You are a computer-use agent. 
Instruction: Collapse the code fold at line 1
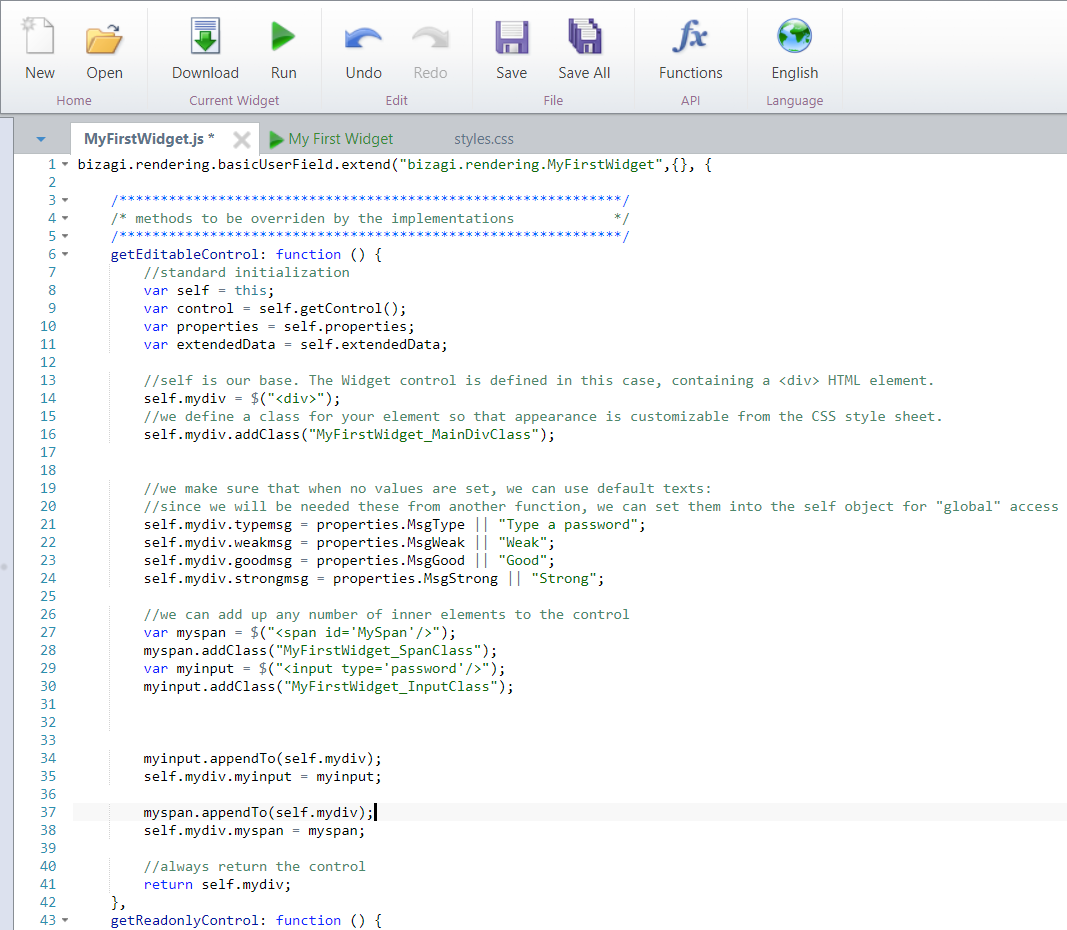pos(65,165)
